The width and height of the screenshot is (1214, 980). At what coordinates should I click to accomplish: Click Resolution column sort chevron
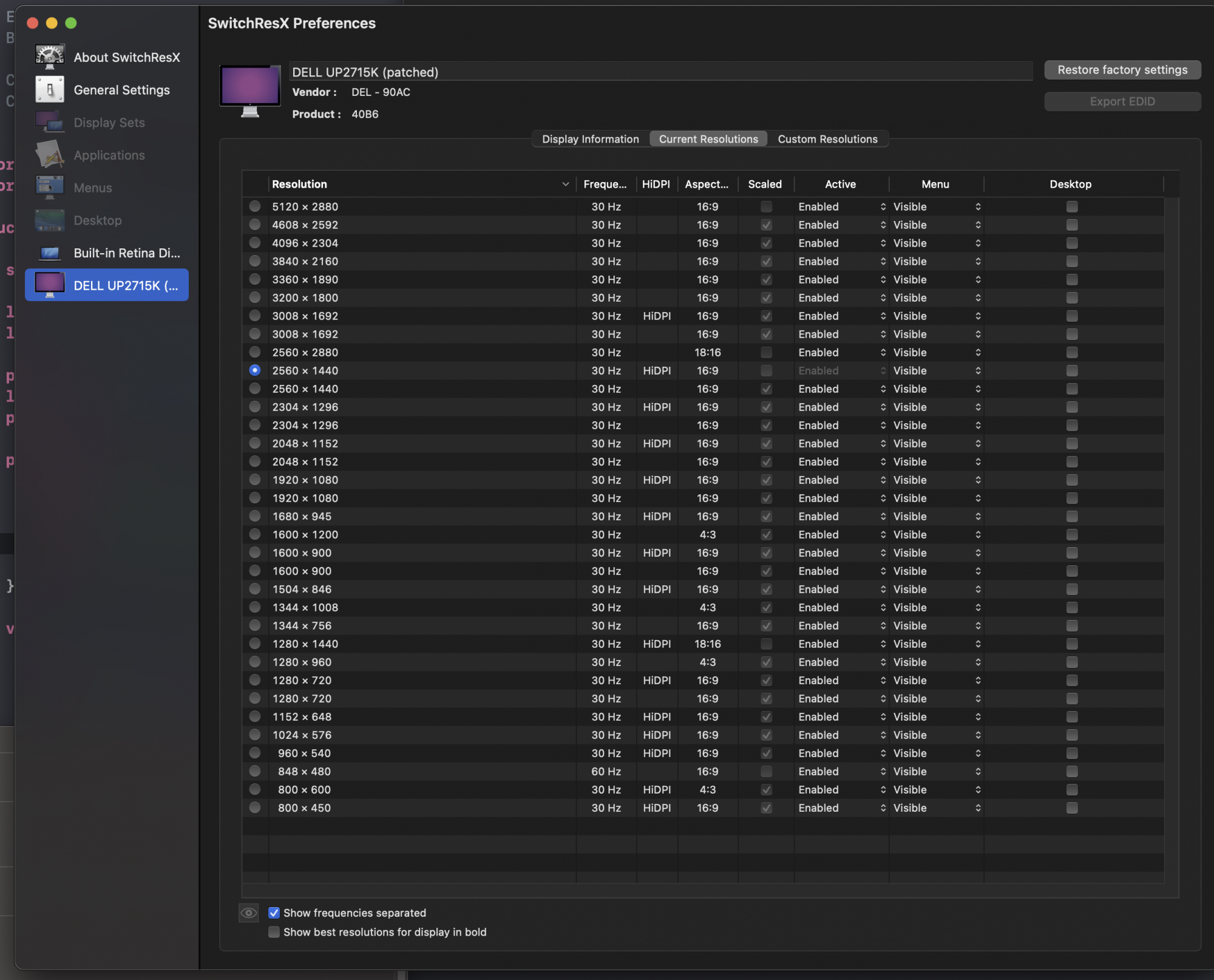pos(565,184)
